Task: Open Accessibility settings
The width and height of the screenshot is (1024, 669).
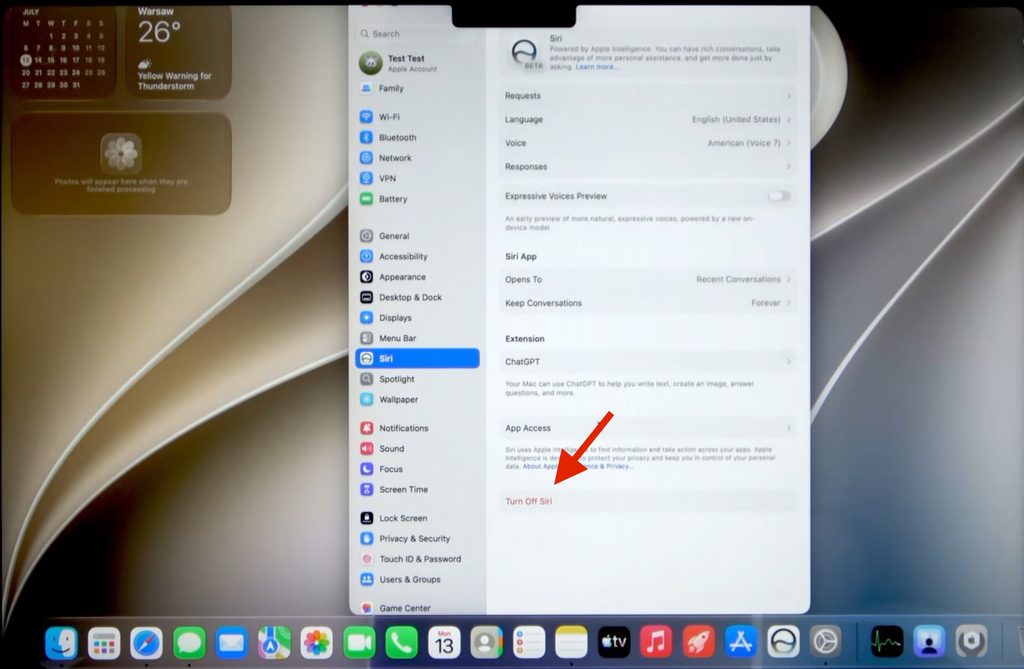Action: point(418,256)
